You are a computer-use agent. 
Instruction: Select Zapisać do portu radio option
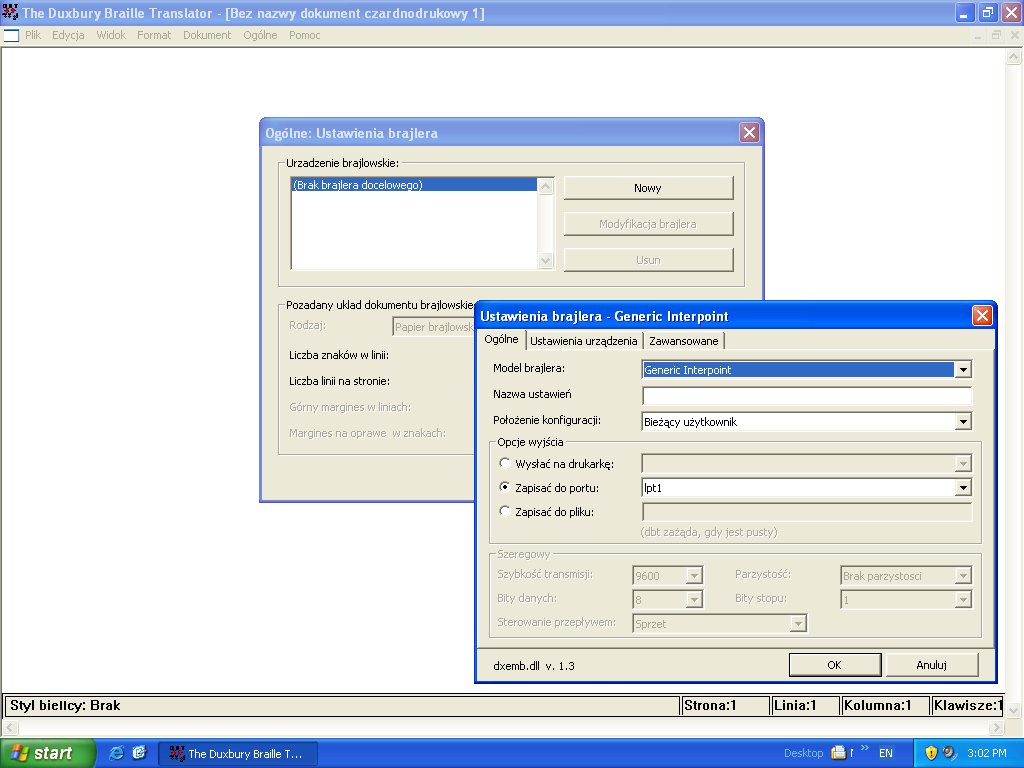[x=504, y=487]
